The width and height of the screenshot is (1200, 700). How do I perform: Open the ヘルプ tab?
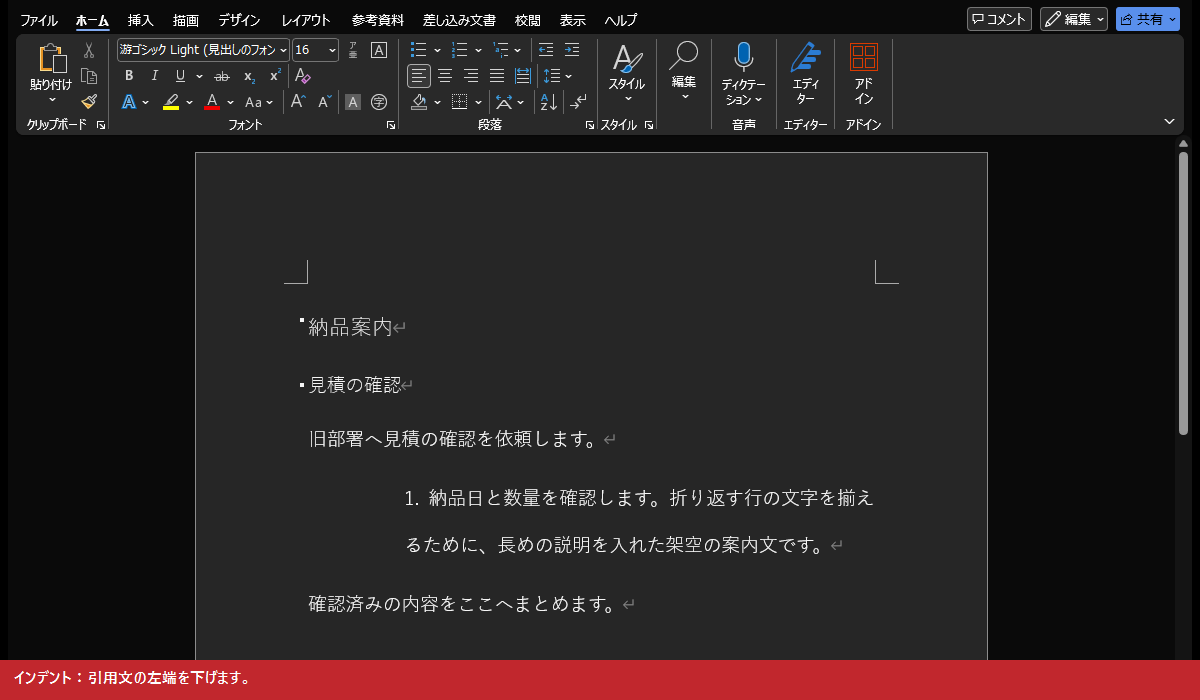tap(621, 20)
